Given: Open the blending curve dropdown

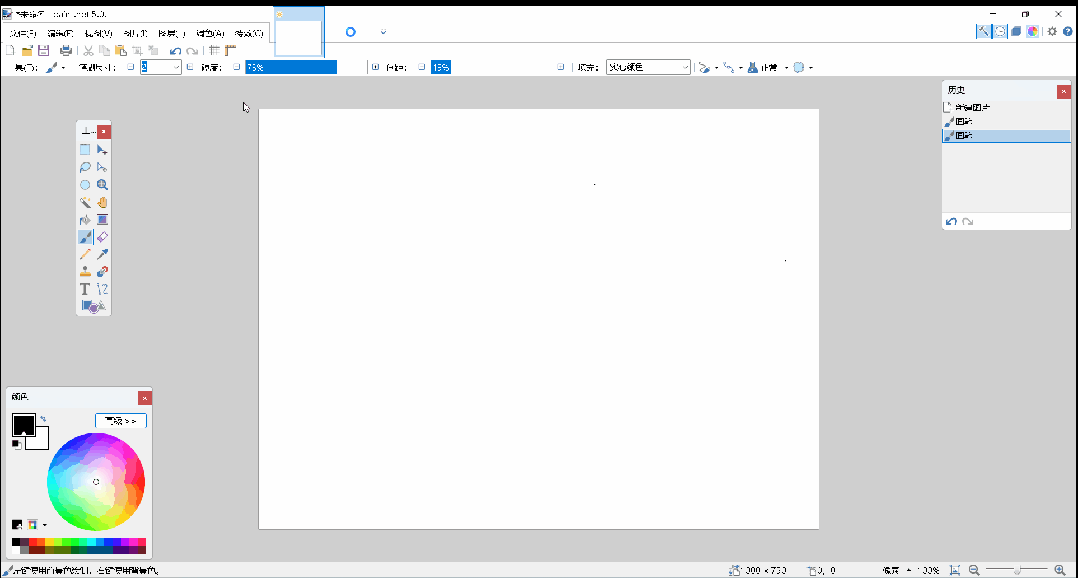Looking at the screenshot, I should pyautogui.click(x=732, y=67).
